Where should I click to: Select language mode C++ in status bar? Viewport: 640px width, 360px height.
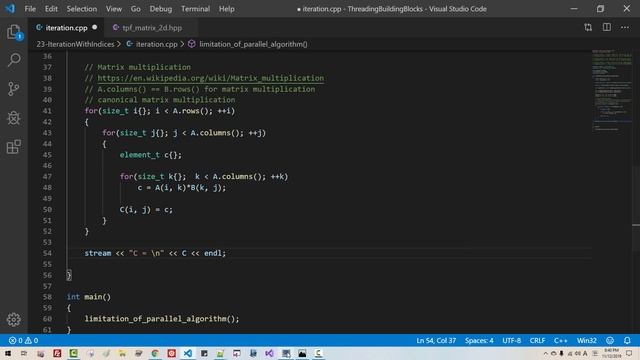560,340
